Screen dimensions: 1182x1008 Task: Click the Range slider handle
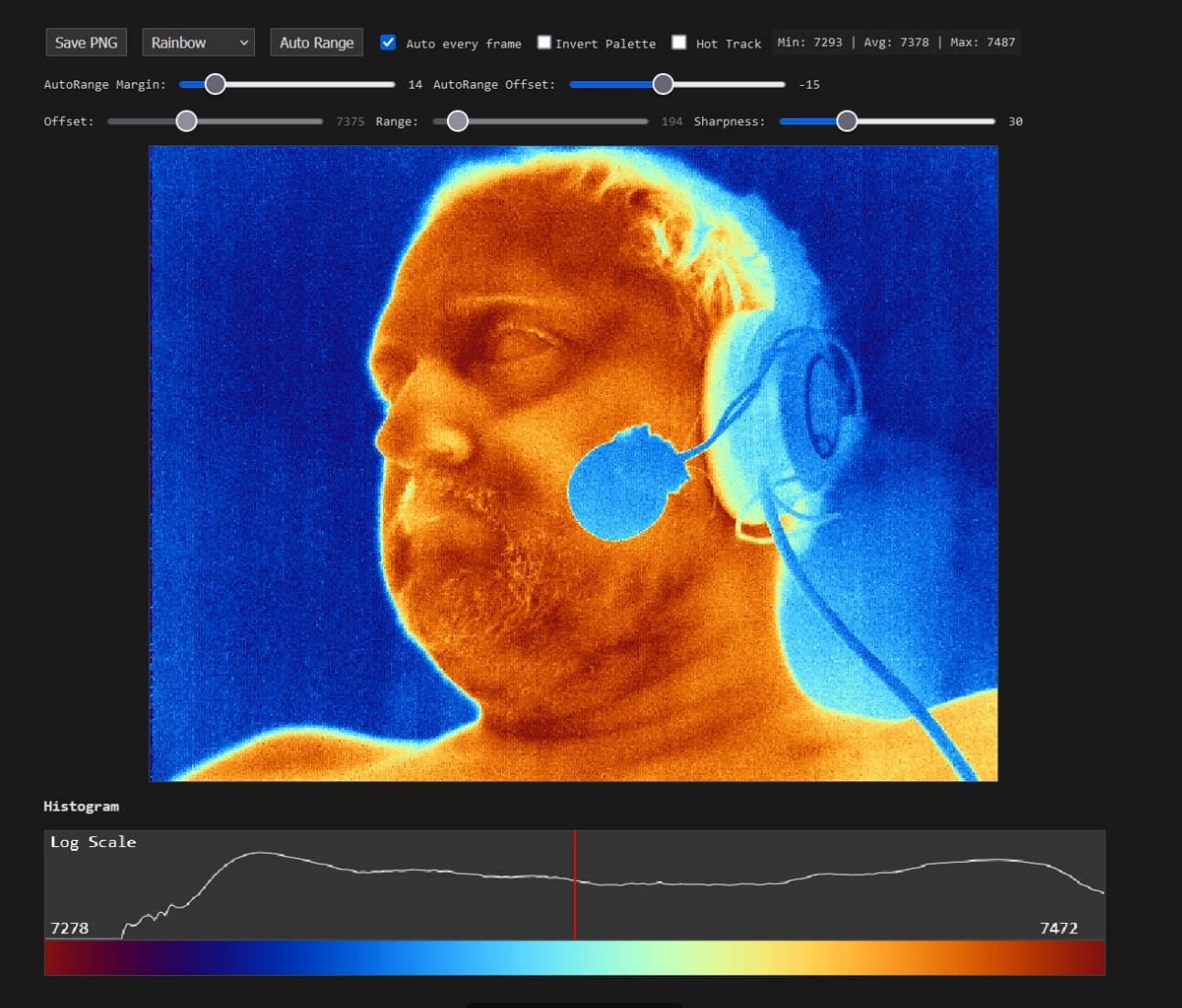coord(458,122)
